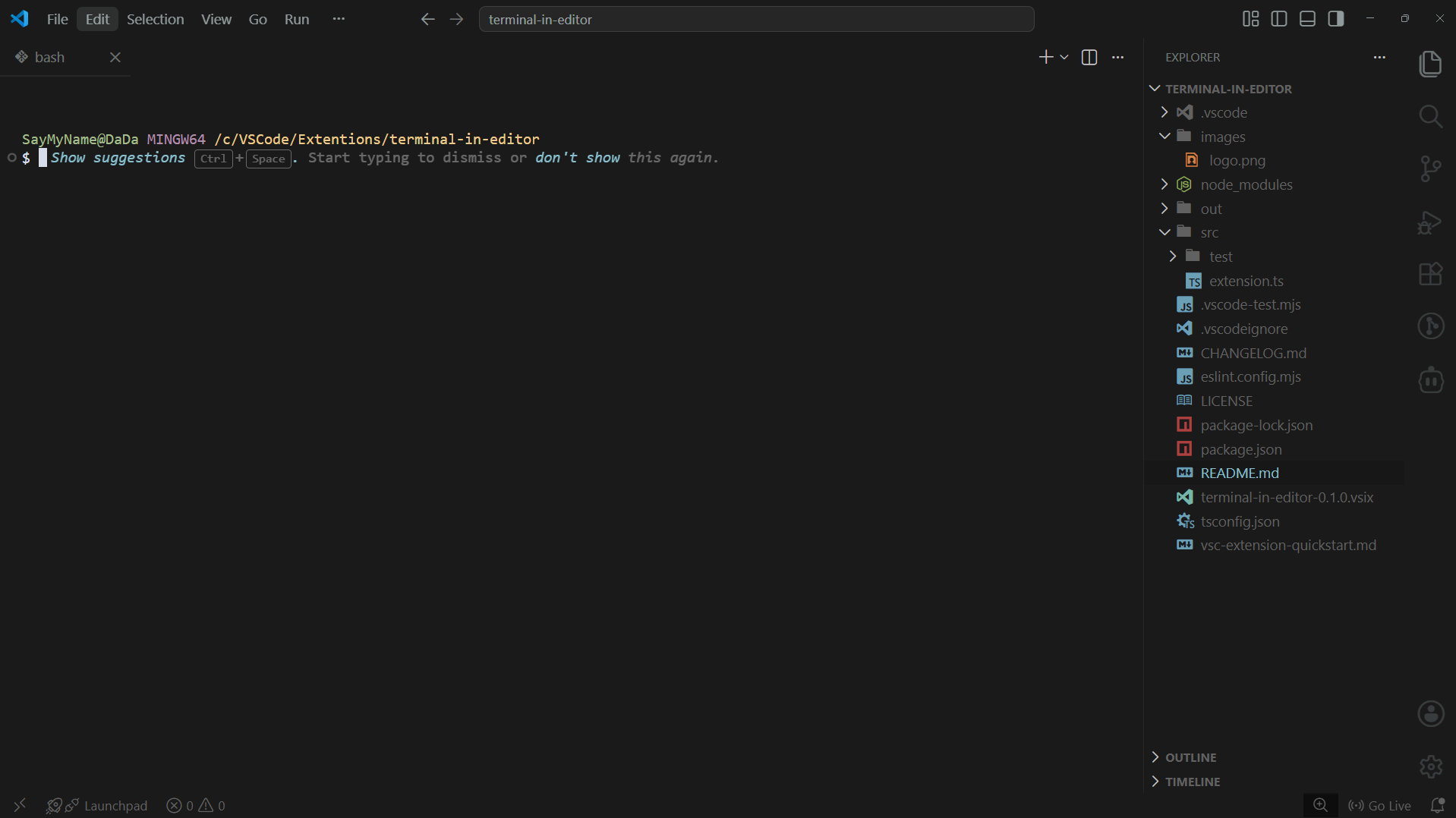Open the Selection menu
Screen dimensions: 1456x818
(x=155, y=19)
